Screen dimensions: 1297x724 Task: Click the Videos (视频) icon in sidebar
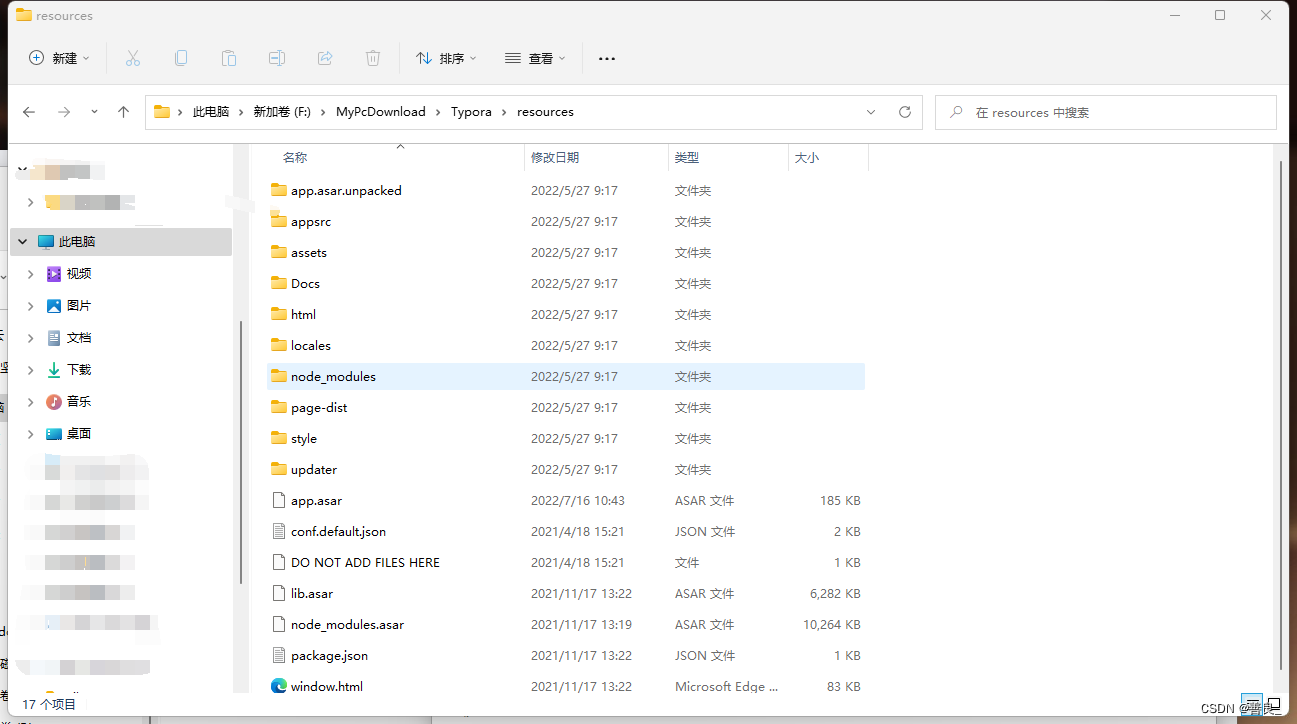(54, 273)
